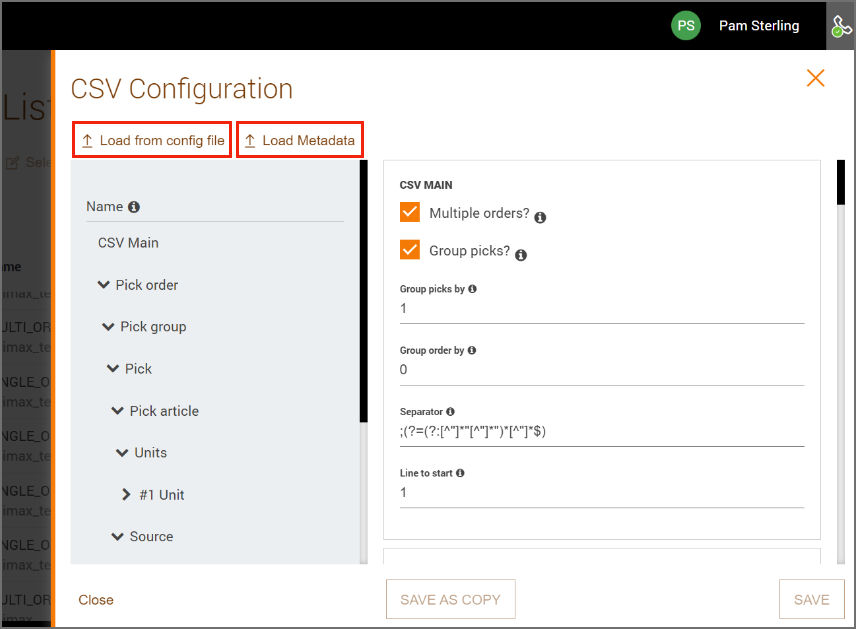Click the info icon next to Line to start

(460, 473)
